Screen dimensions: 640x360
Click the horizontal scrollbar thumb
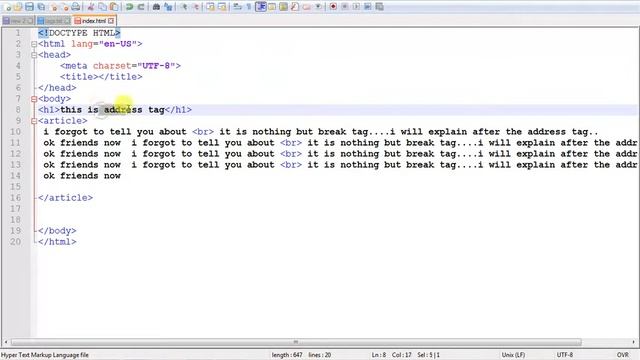pyautogui.click(x=296, y=342)
